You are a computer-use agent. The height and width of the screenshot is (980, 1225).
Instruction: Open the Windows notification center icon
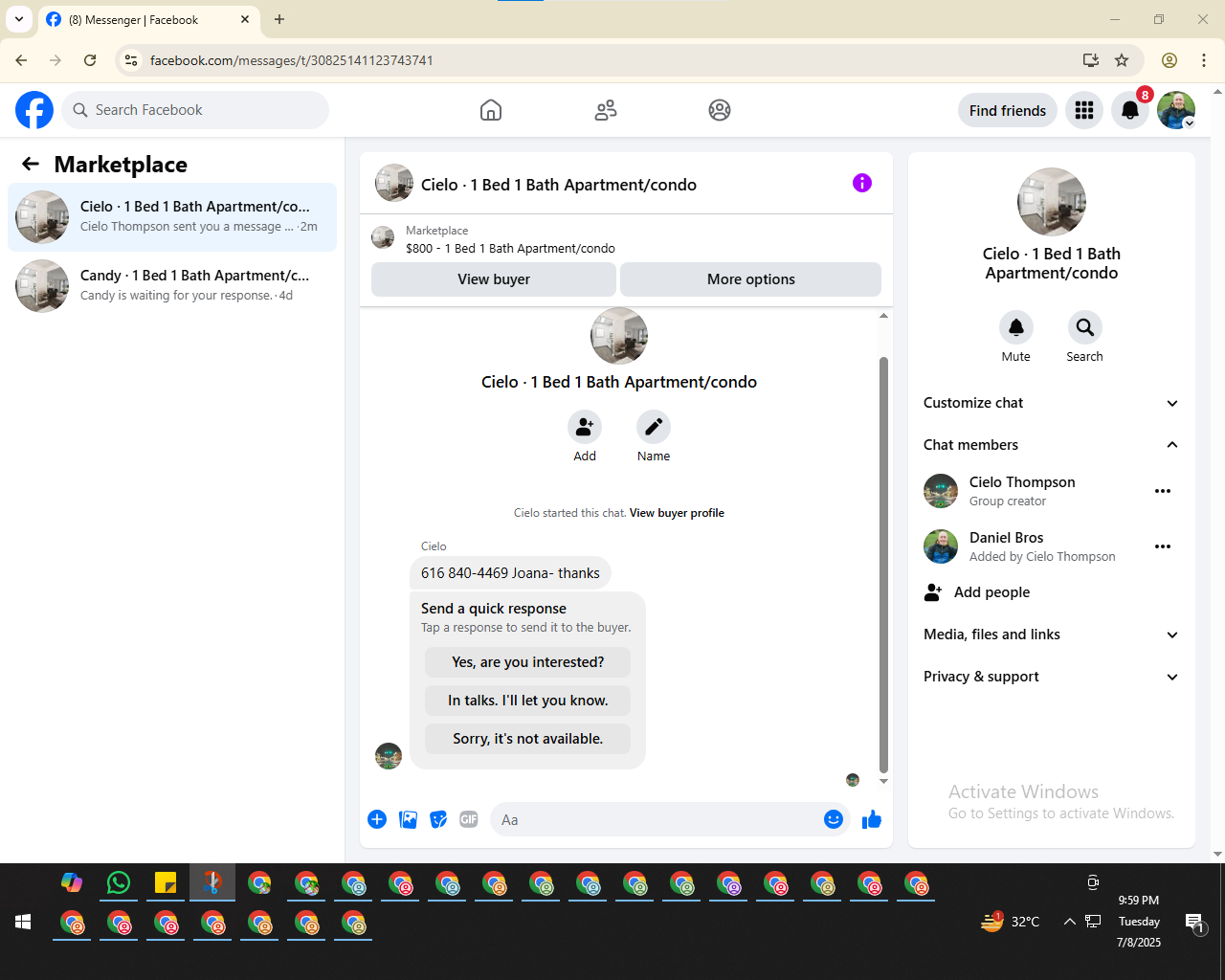tap(1195, 922)
